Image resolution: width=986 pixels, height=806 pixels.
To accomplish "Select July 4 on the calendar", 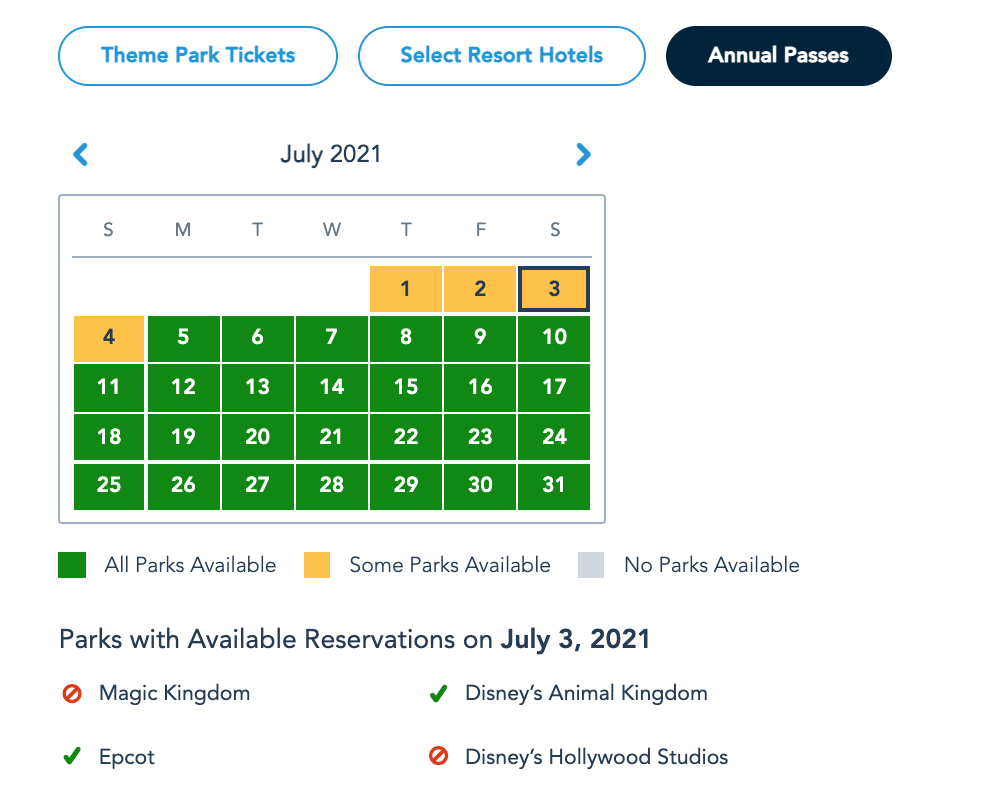I will tap(109, 338).
